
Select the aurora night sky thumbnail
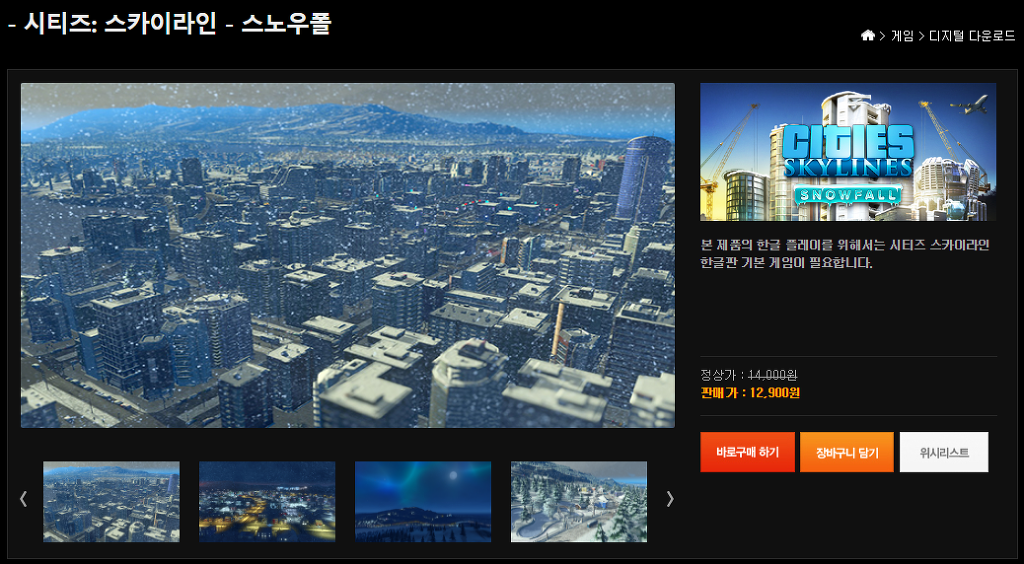click(x=423, y=501)
